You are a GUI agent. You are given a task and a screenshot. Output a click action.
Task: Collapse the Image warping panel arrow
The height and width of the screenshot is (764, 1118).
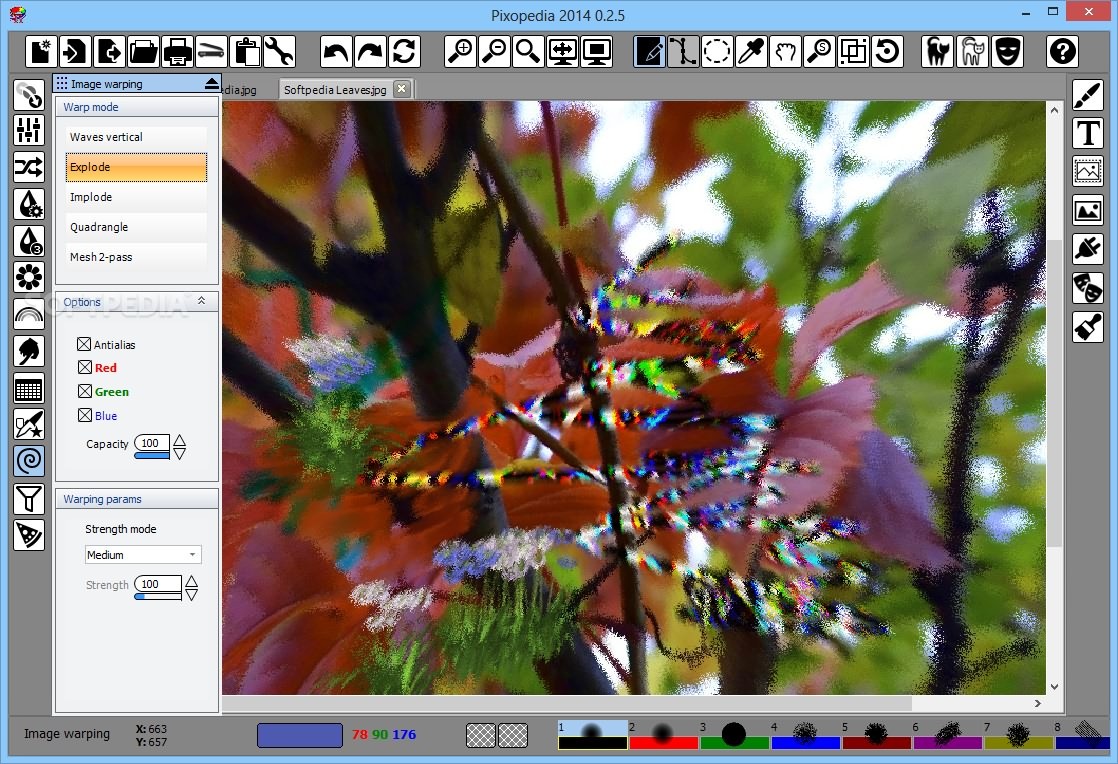[211, 83]
